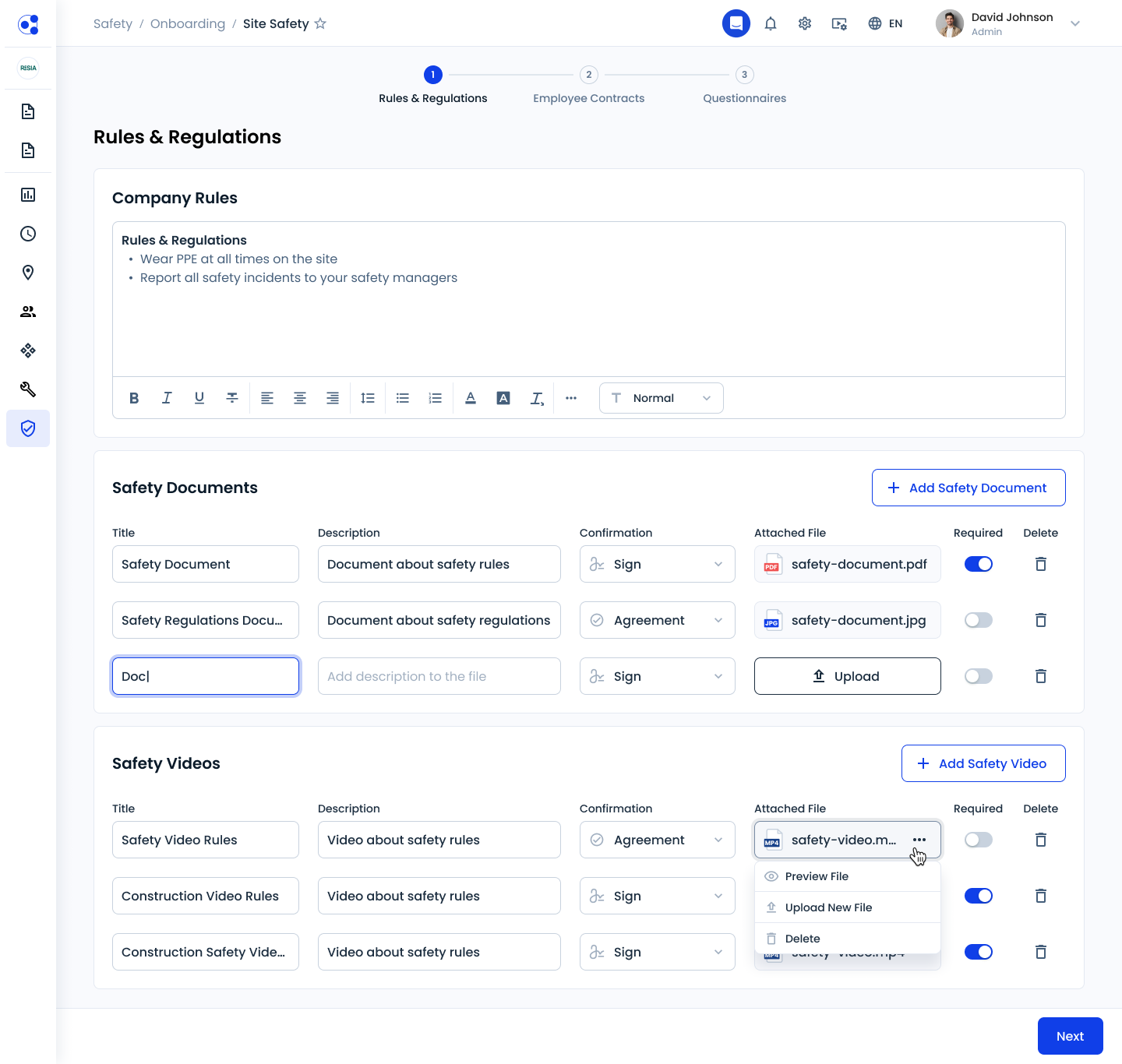The height and width of the screenshot is (1064, 1122).
Task: Delete the Safety Document row
Action: point(1041,564)
